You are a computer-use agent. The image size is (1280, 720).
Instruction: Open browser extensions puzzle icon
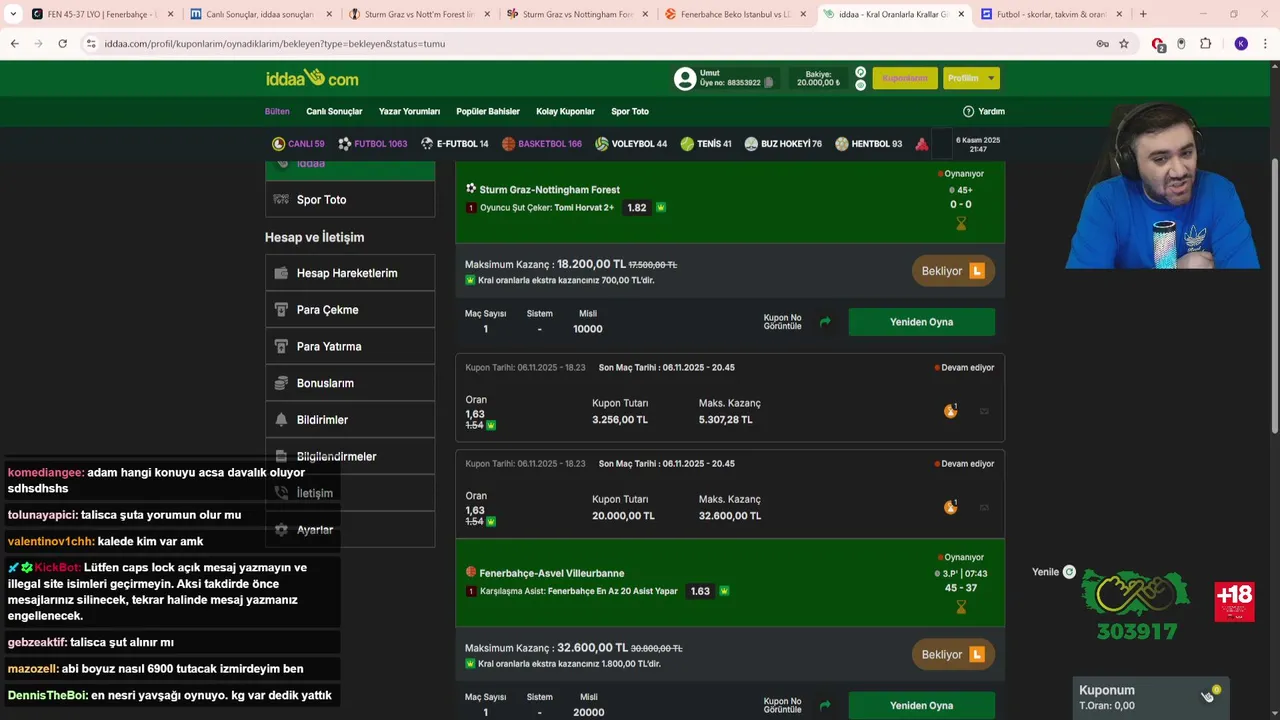[1205, 44]
